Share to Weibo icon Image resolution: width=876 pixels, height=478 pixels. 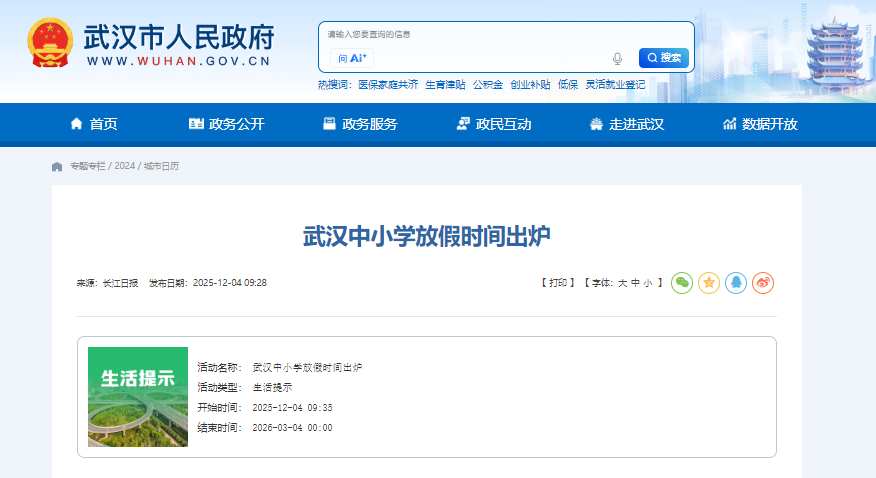pyautogui.click(x=763, y=283)
